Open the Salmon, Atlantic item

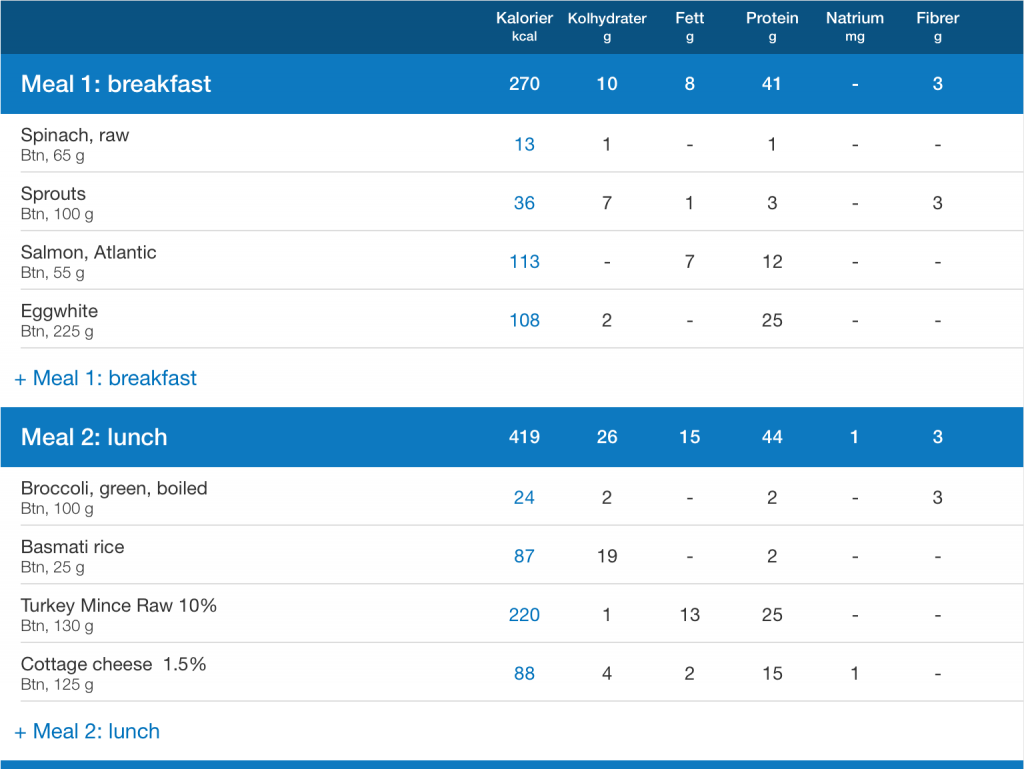(89, 261)
